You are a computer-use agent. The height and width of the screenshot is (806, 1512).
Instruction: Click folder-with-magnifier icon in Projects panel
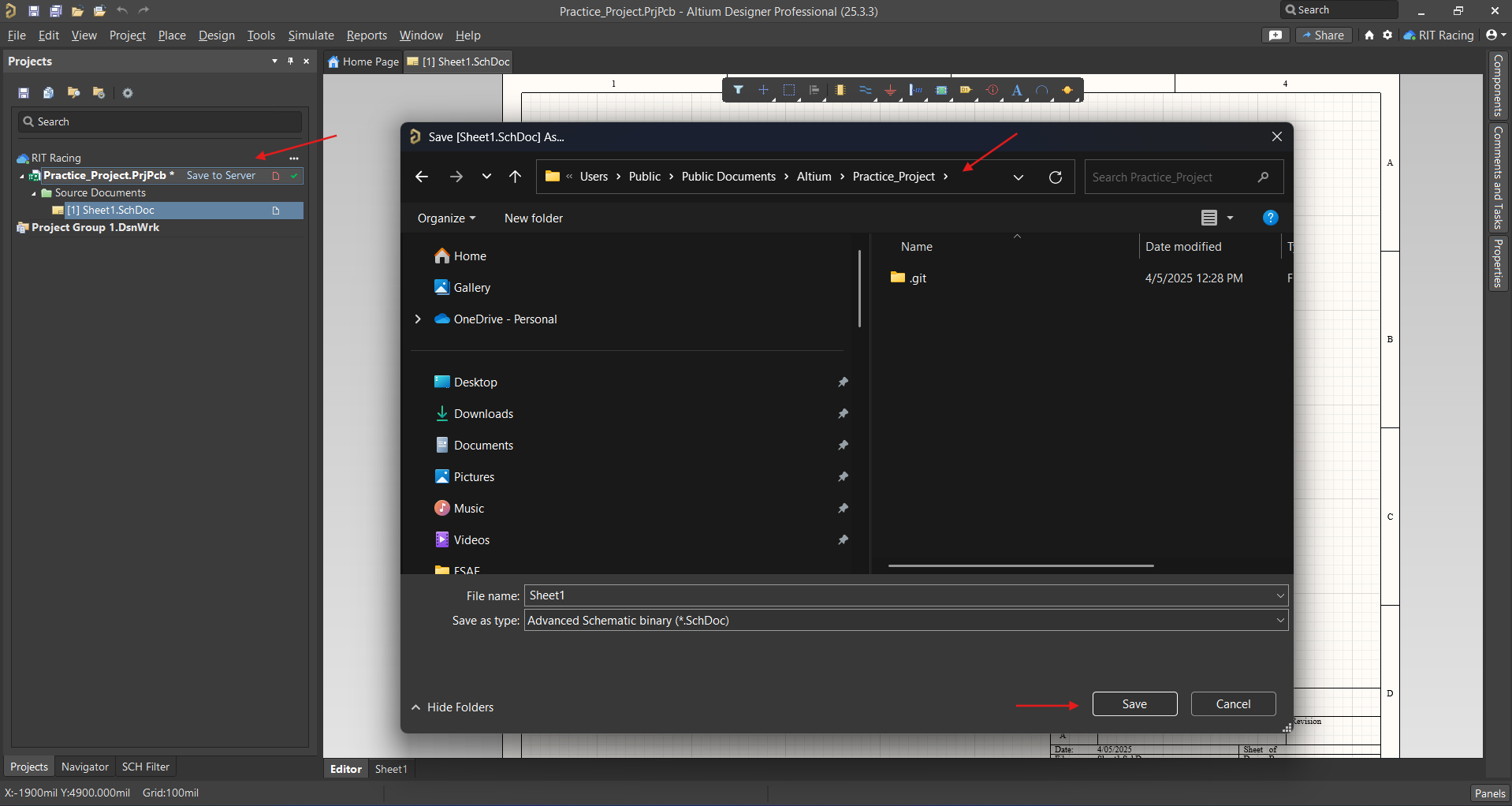tap(73, 93)
